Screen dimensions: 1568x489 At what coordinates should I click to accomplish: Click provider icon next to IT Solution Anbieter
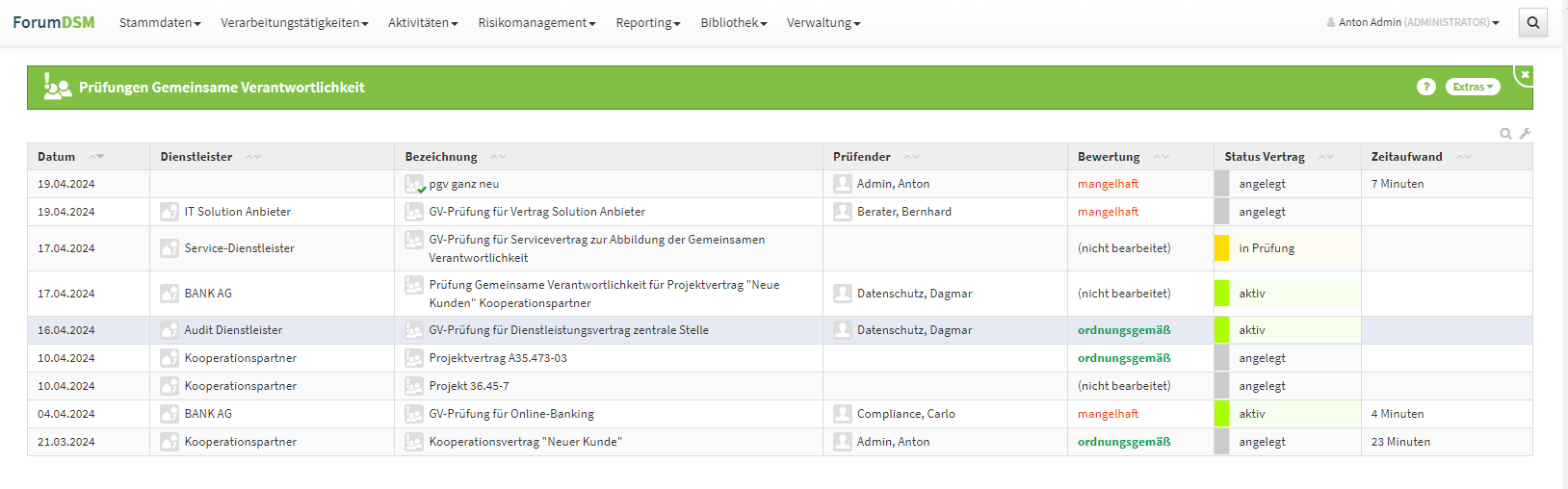click(170, 212)
